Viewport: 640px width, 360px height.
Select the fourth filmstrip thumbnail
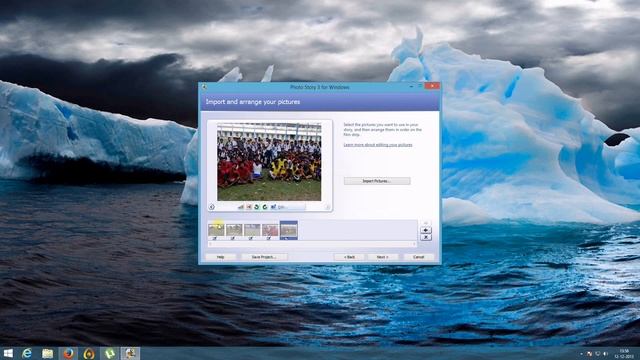click(x=270, y=230)
